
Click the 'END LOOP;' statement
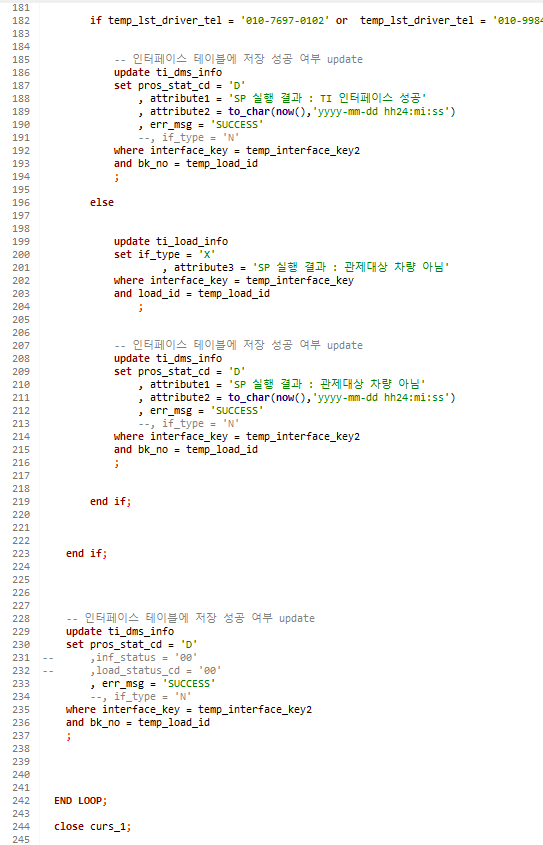[80, 801]
